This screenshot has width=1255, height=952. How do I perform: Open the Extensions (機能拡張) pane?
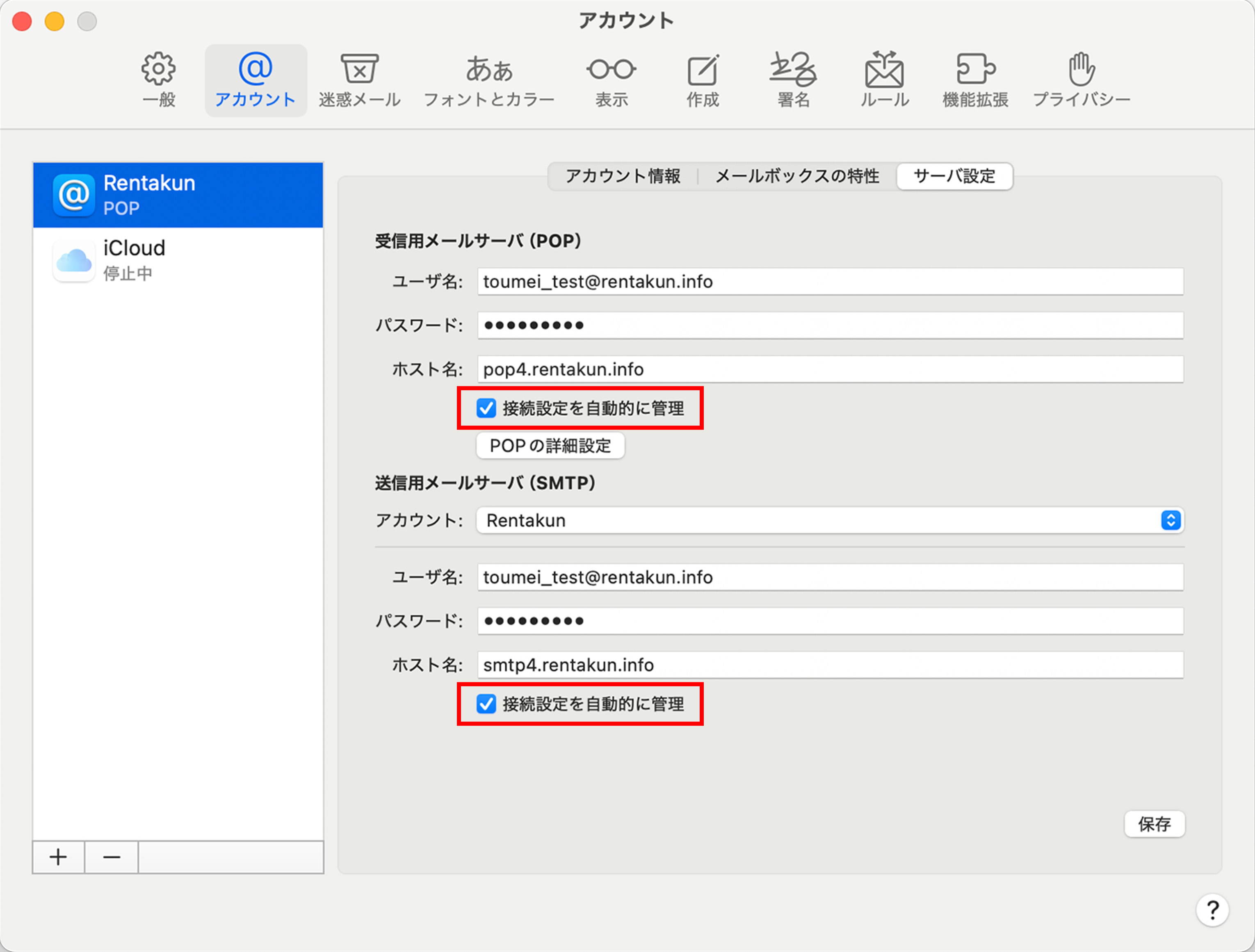[975, 80]
